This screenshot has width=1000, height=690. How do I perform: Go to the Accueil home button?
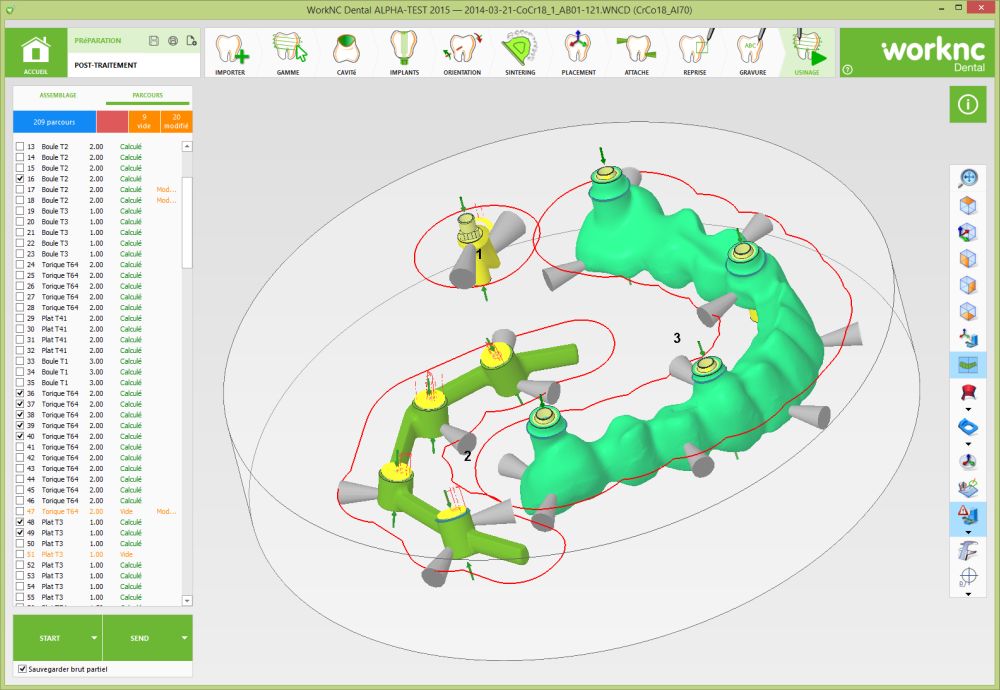tap(36, 53)
